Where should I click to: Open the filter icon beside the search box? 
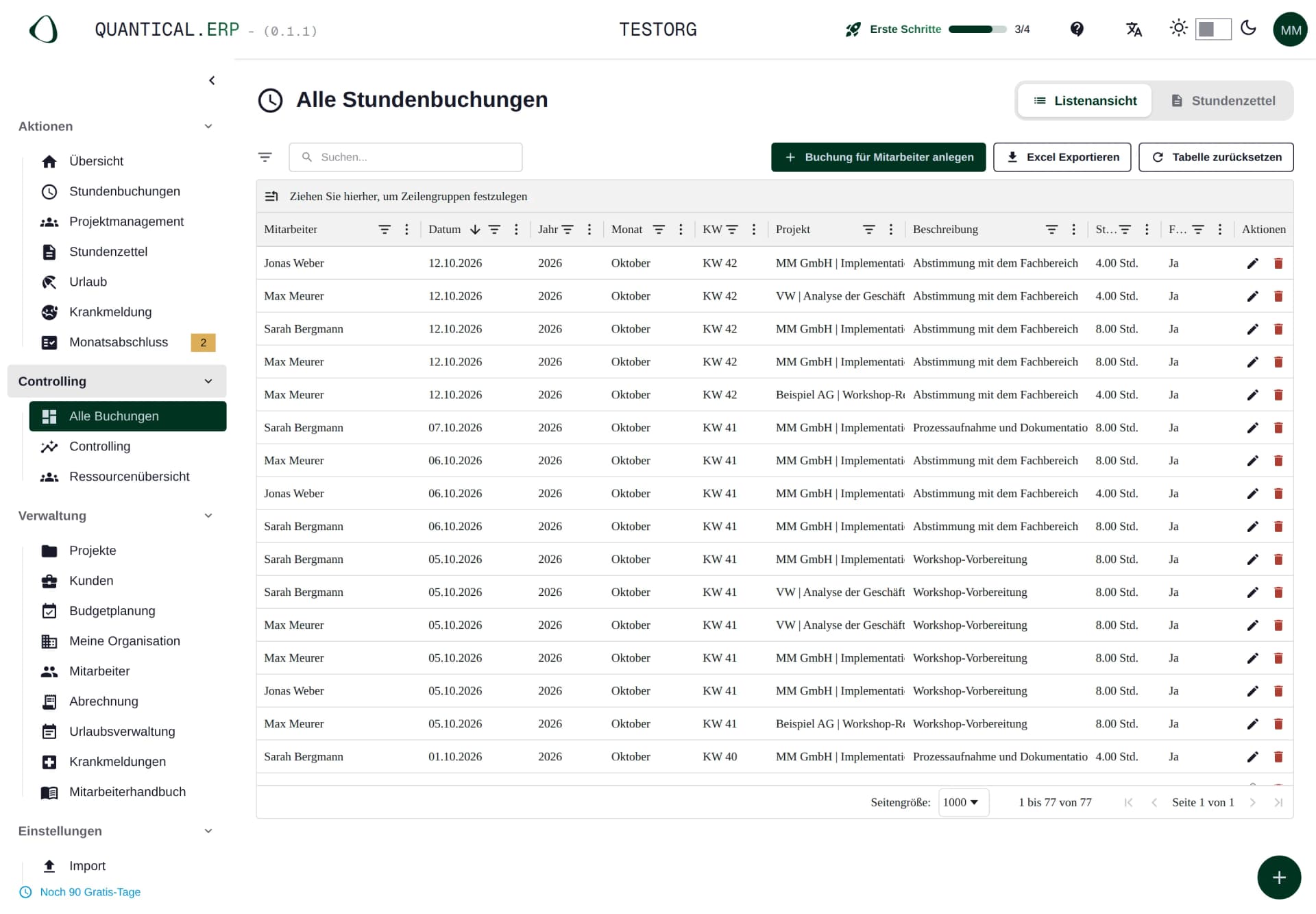click(265, 157)
